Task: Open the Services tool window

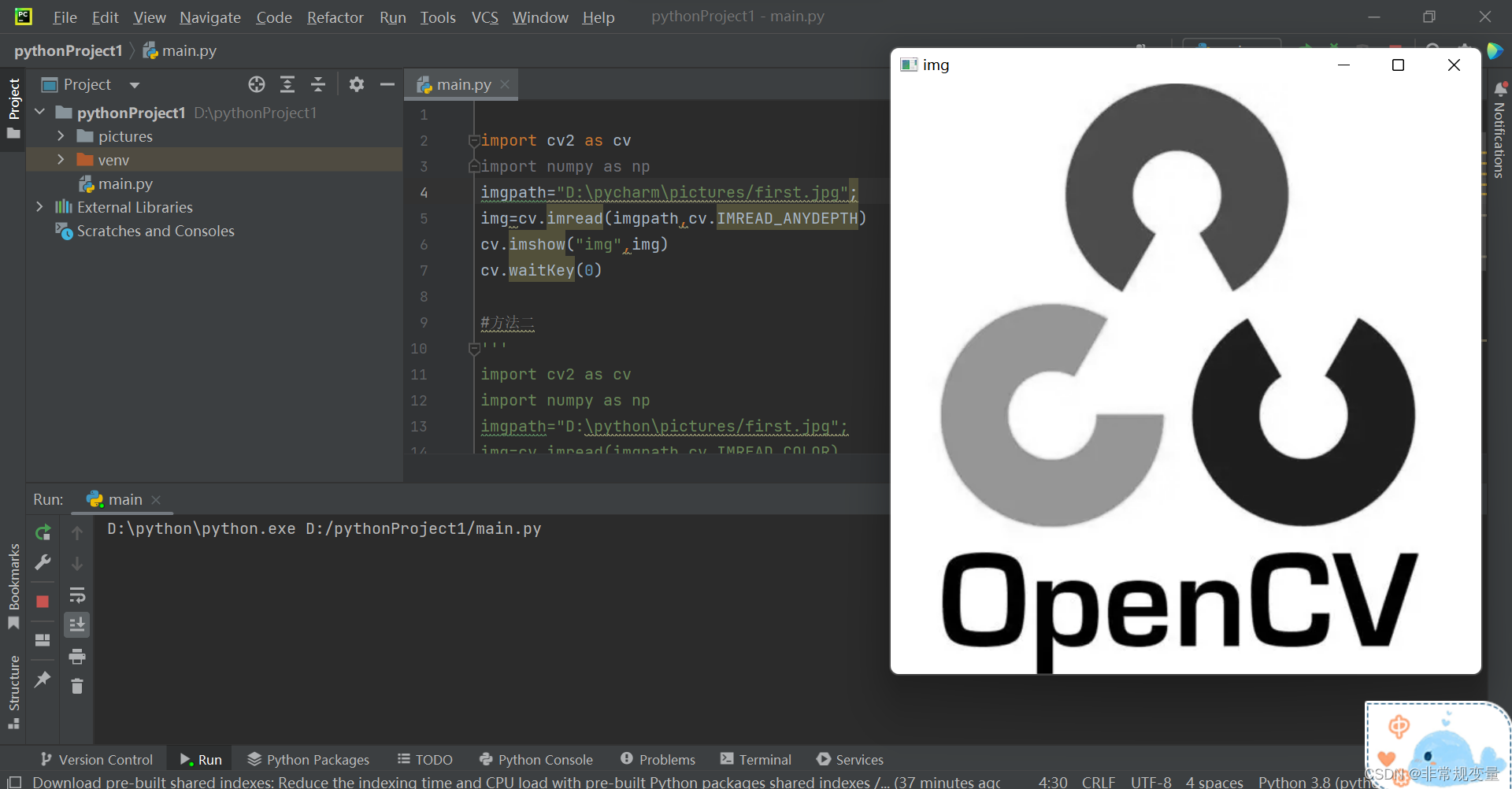Action: click(x=850, y=759)
